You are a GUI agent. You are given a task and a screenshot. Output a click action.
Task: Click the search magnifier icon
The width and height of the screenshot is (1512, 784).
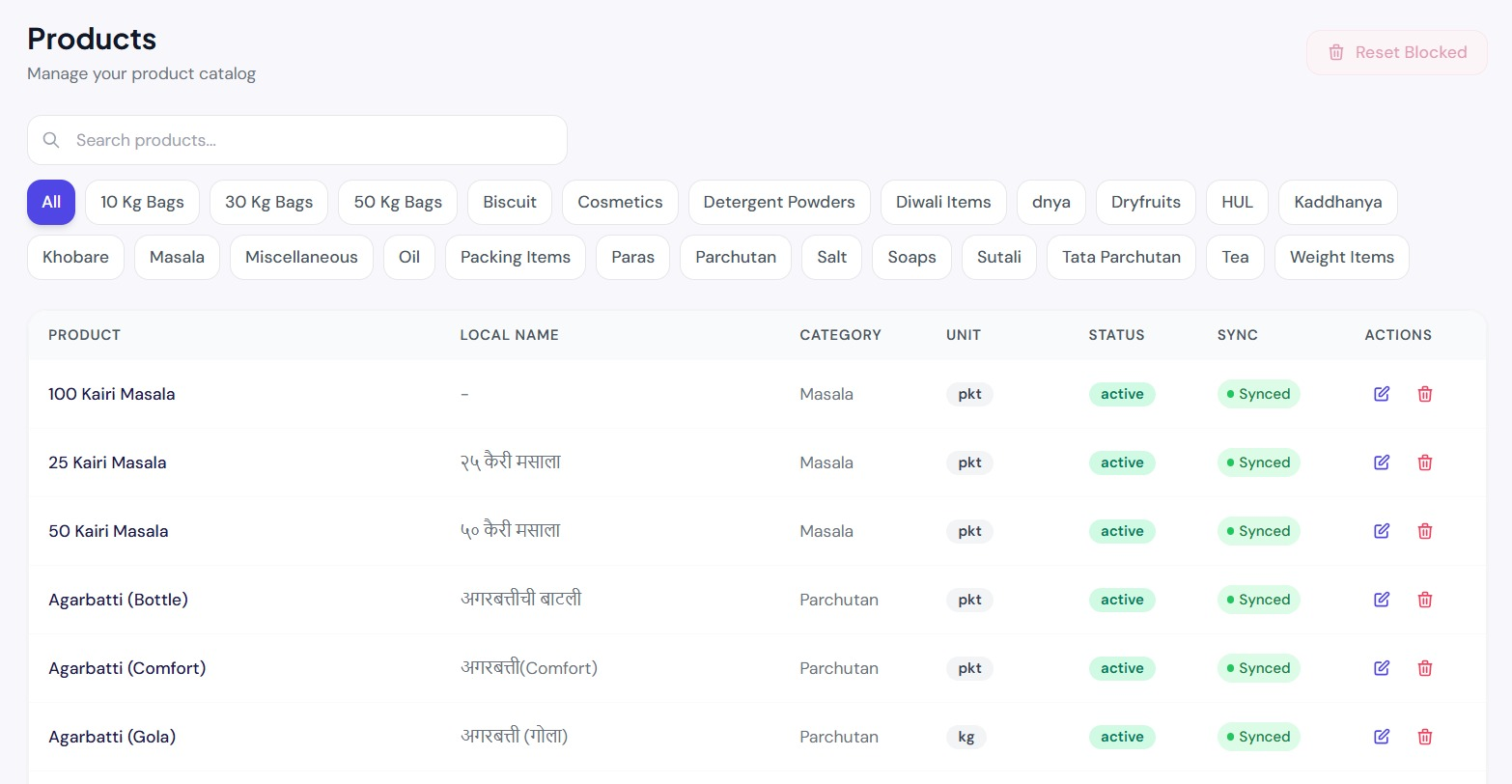coord(51,140)
